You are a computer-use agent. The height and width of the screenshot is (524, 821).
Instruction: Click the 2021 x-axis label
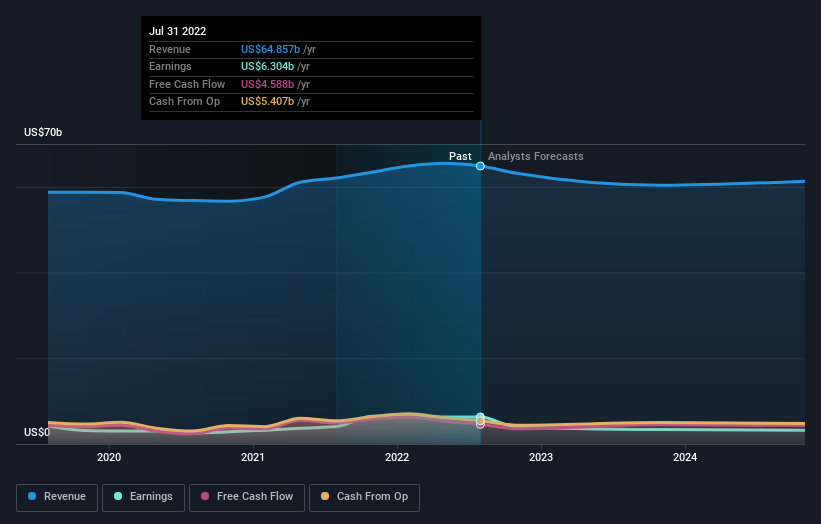(x=253, y=457)
